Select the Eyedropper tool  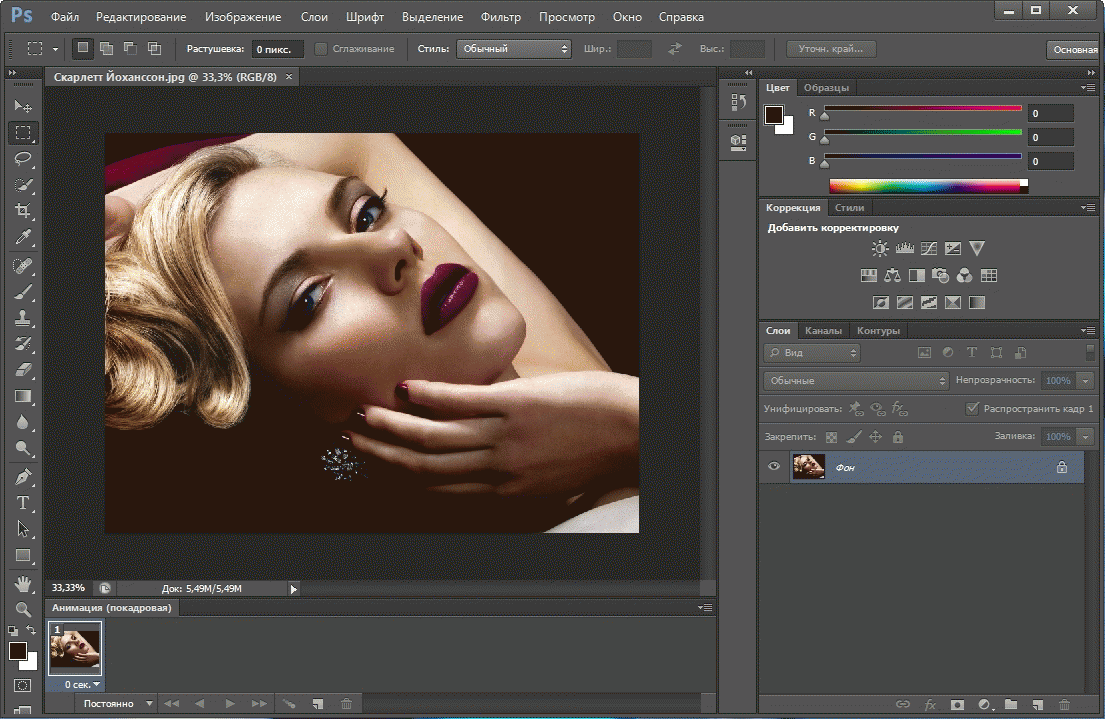point(23,238)
